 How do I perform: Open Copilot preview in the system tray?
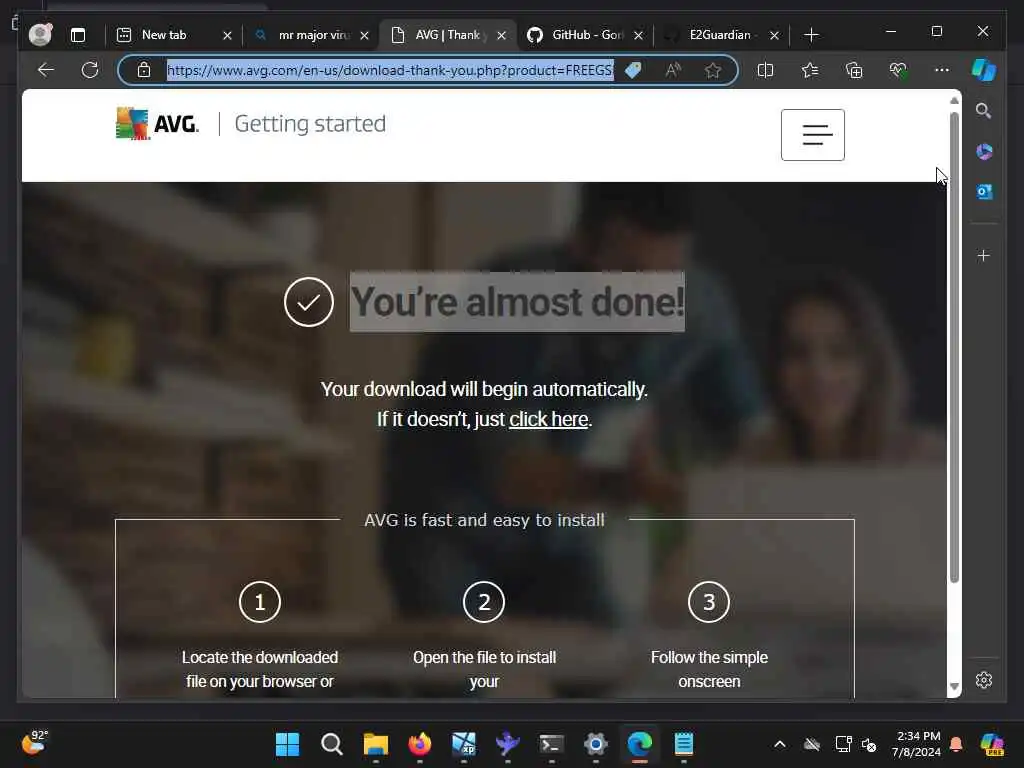pos(992,744)
